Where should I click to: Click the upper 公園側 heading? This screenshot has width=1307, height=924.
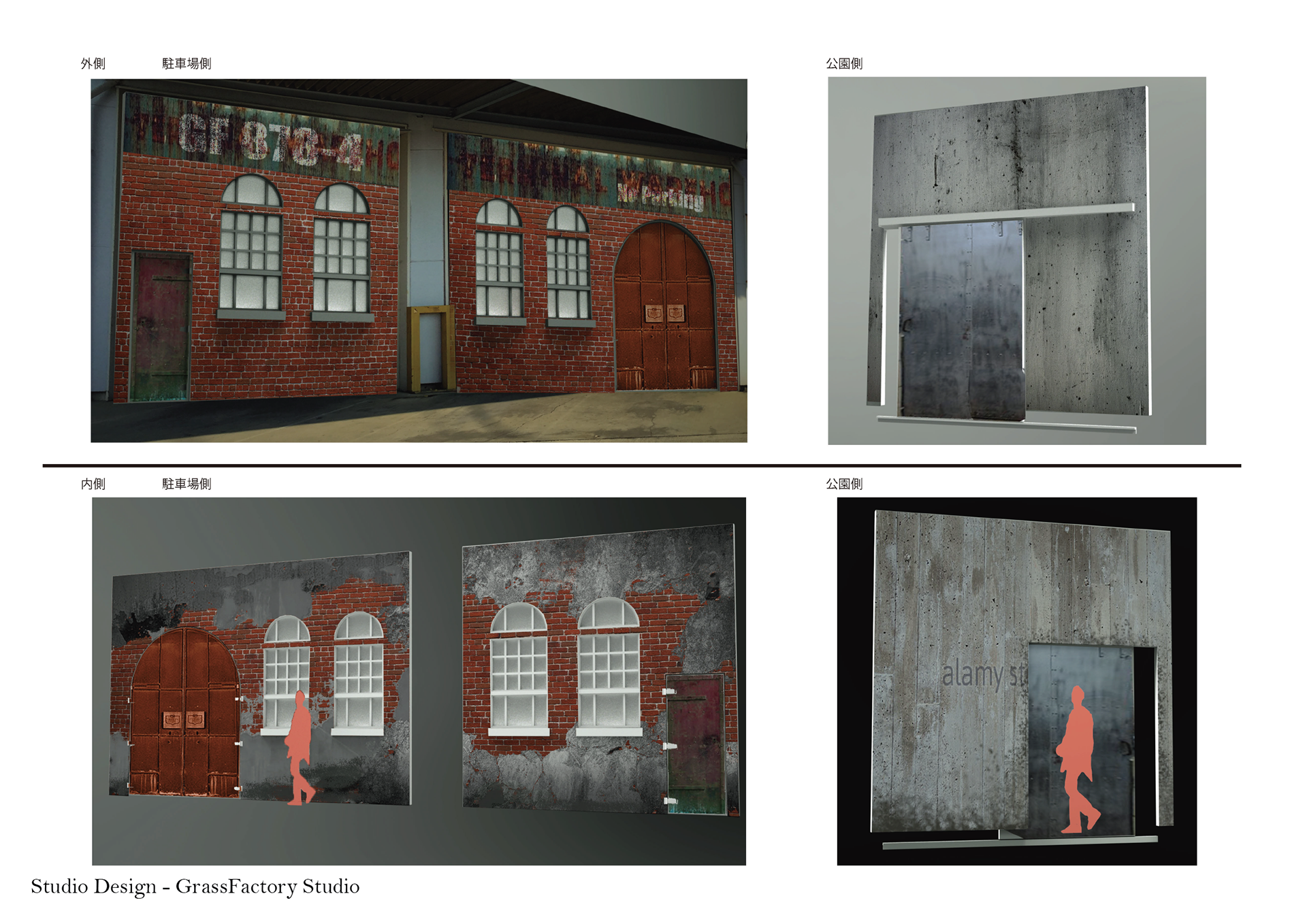click(x=844, y=64)
